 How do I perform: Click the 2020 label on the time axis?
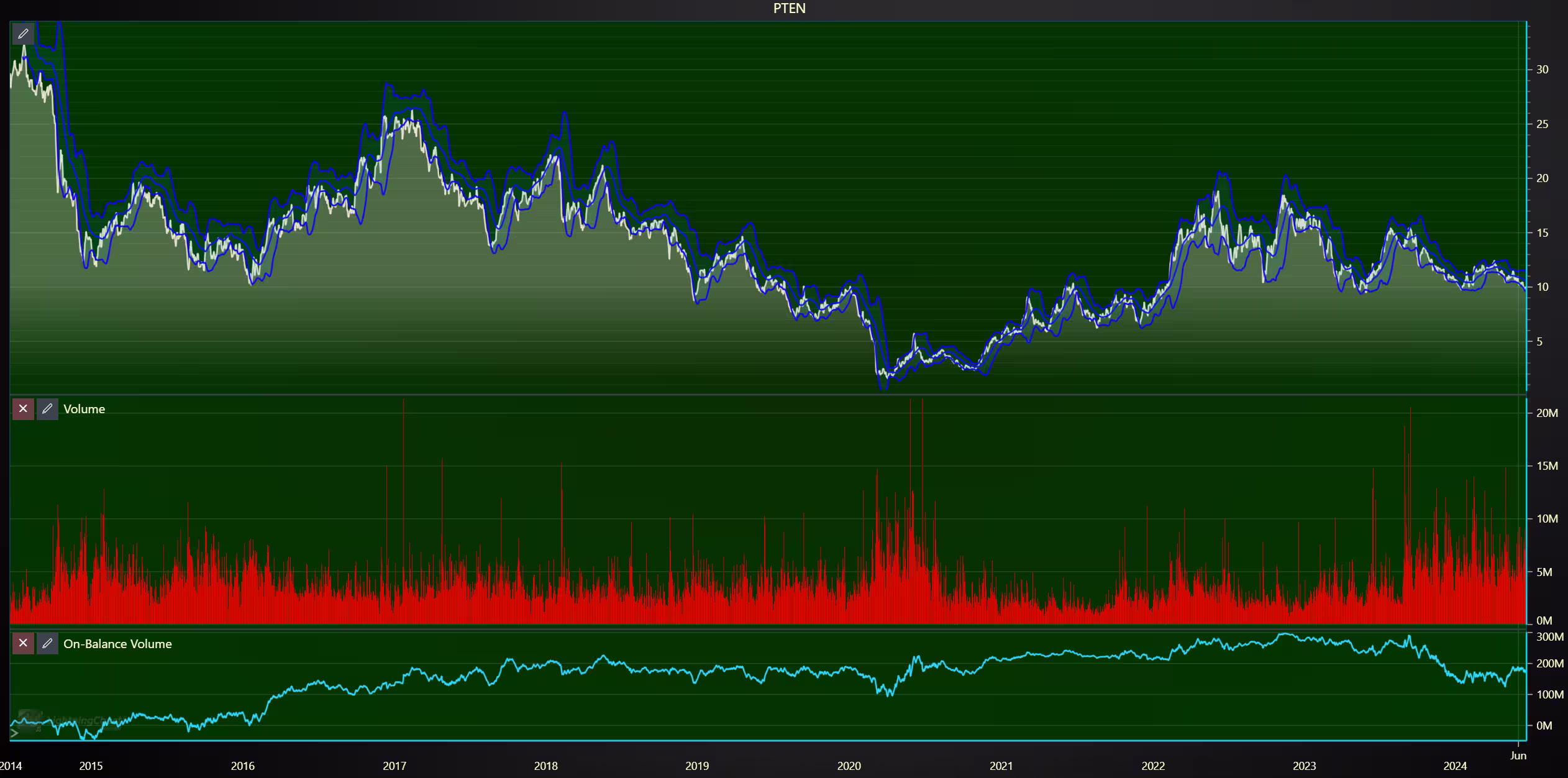tap(849, 766)
